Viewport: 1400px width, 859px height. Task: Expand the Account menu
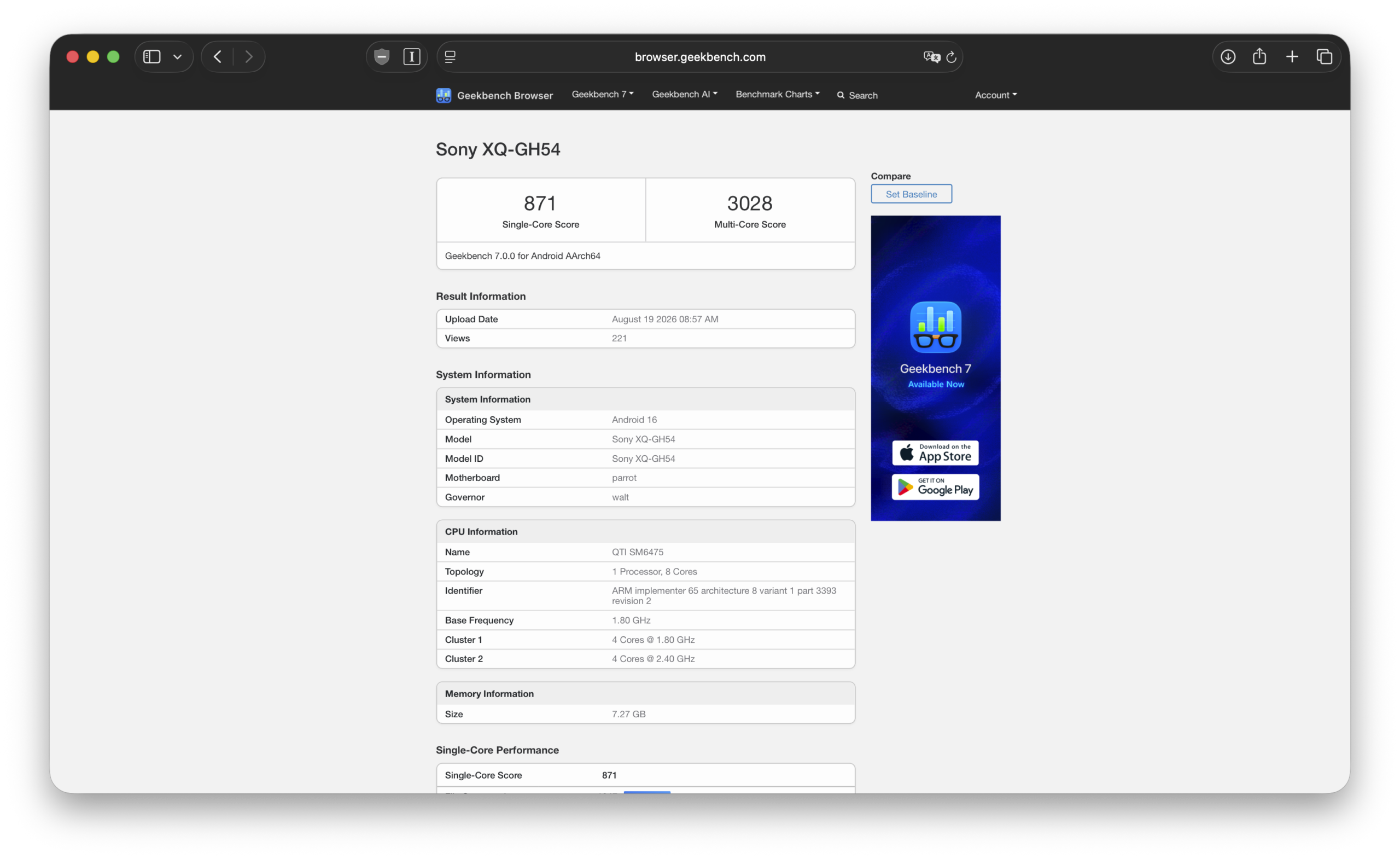coord(996,95)
